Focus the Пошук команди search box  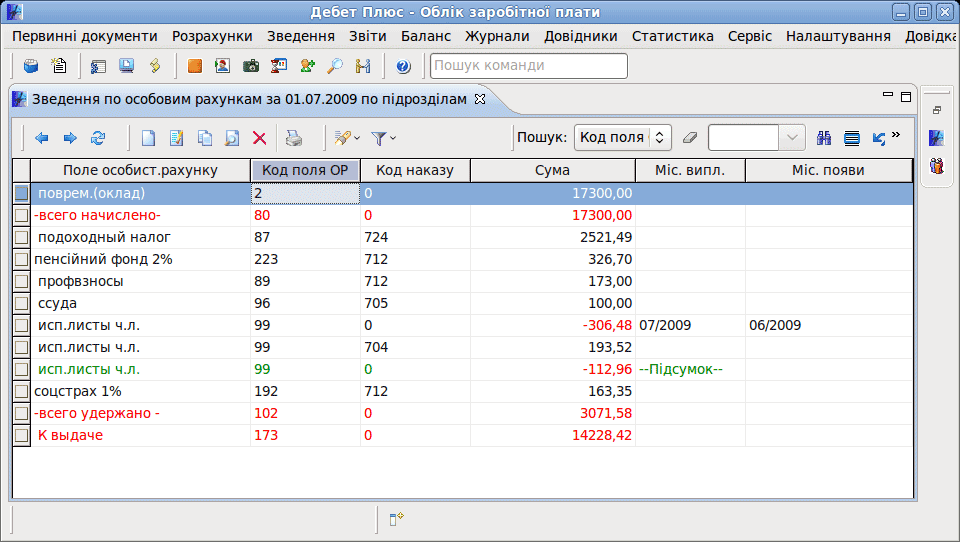pyautogui.click(x=528, y=66)
